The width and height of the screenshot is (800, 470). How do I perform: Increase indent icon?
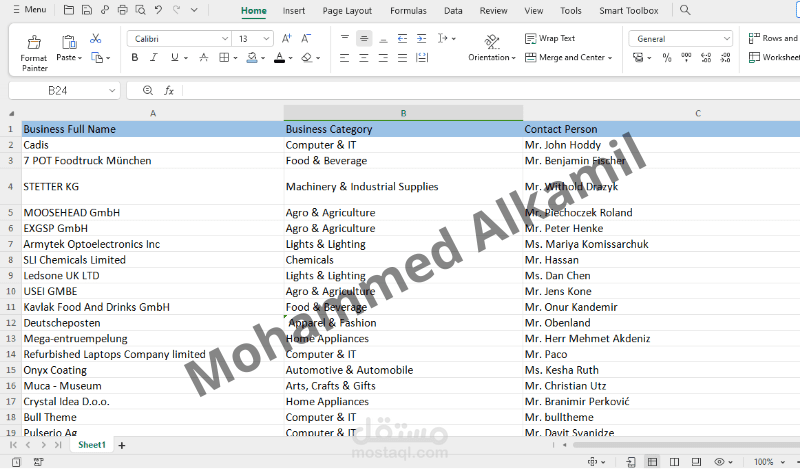[x=421, y=38]
